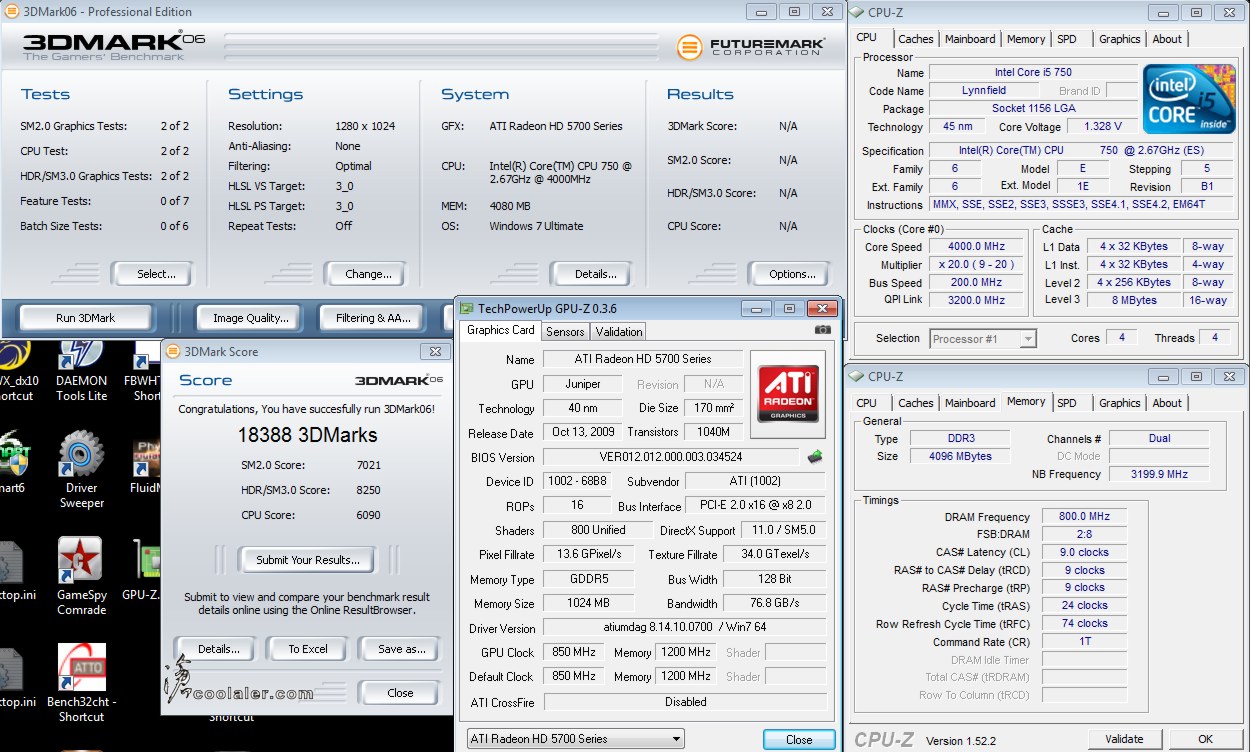Select the Graphics Card tab in GPU-Z
1250x752 pixels.
coord(501,330)
